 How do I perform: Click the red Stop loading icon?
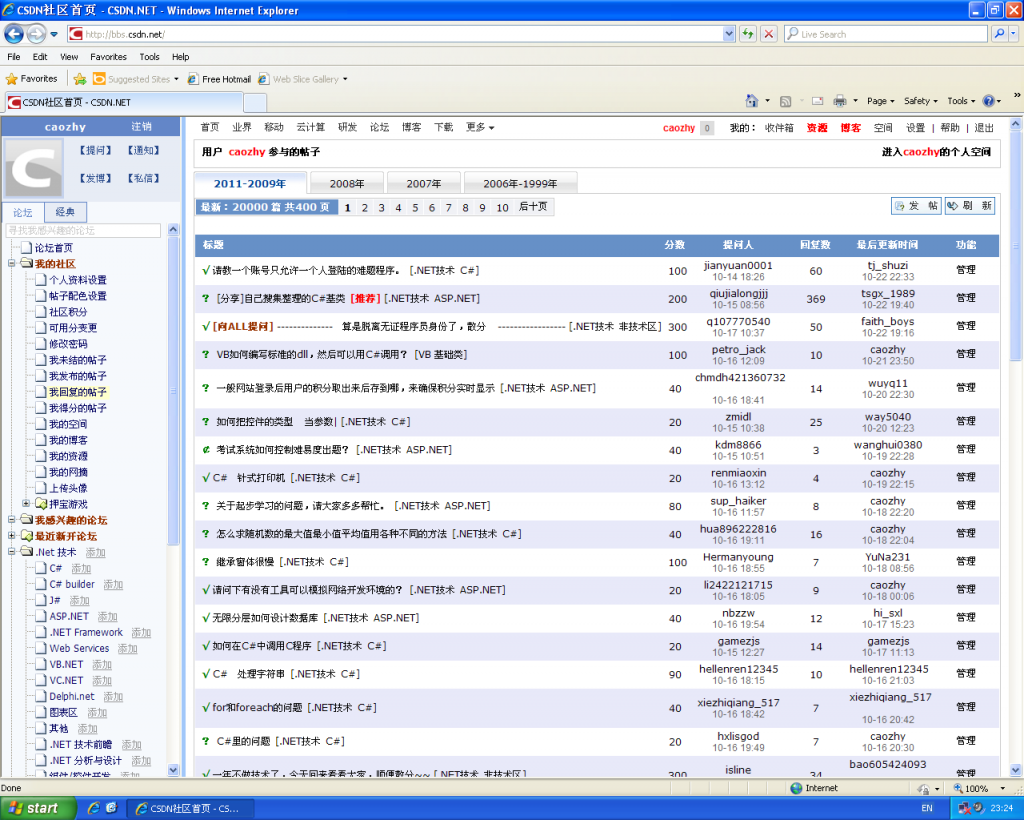[x=769, y=34]
